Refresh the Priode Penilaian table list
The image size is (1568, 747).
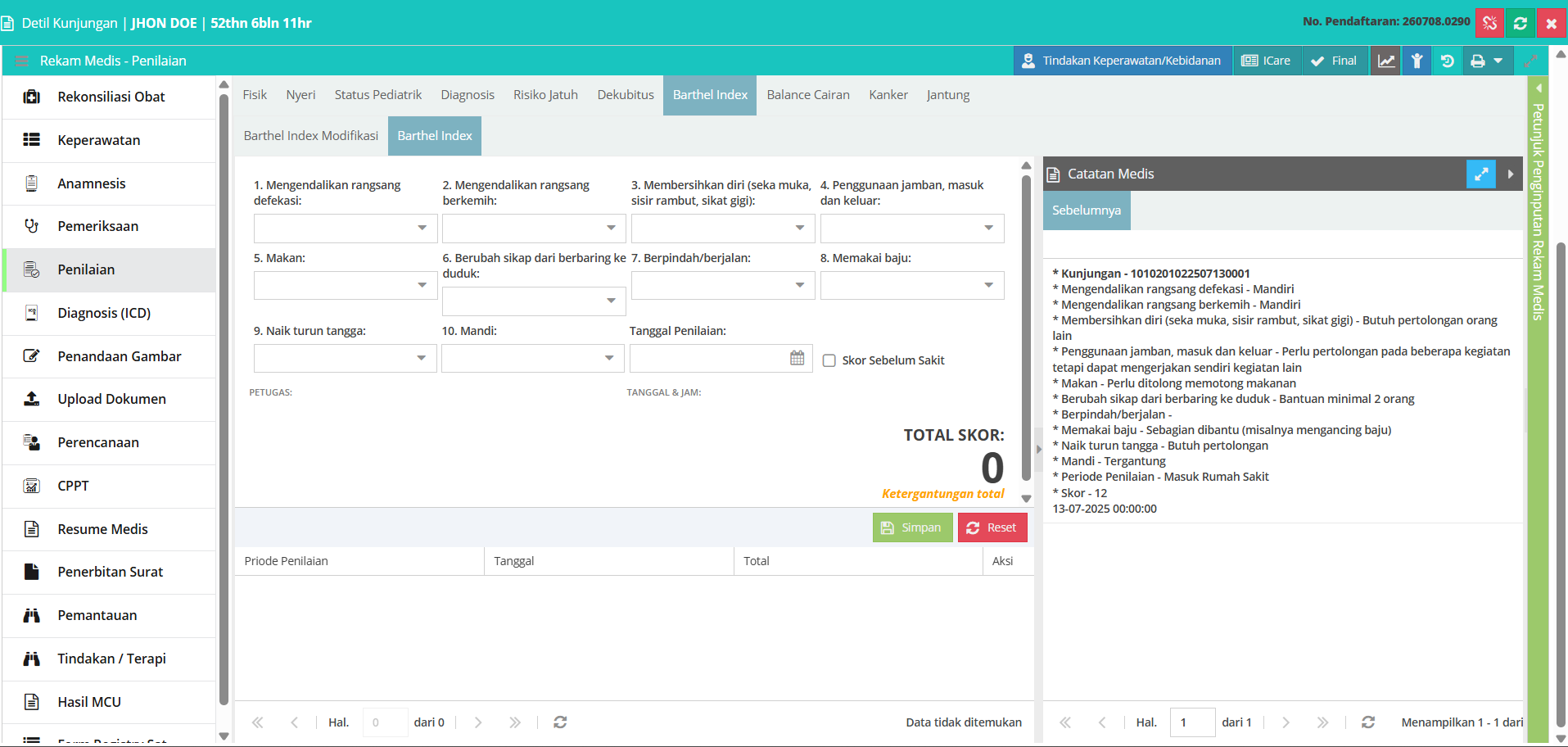click(x=560, y=722)
